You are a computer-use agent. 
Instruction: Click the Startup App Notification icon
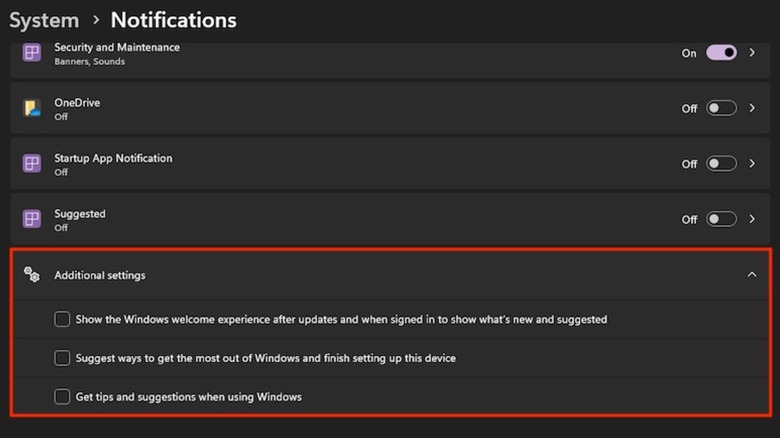tap(32, 163)
